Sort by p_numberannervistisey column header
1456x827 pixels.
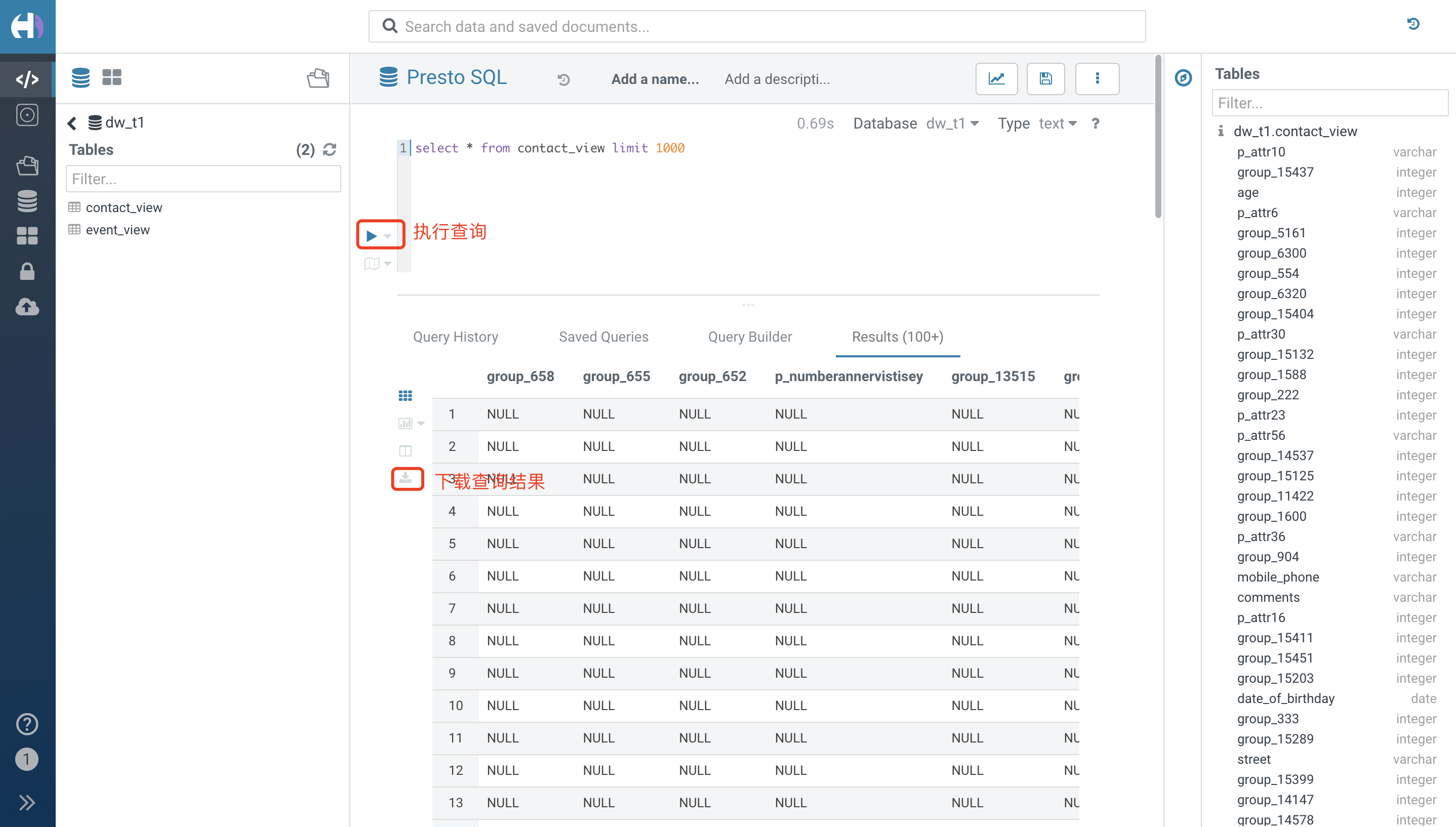pyautogui.click(x=848, y=376)
